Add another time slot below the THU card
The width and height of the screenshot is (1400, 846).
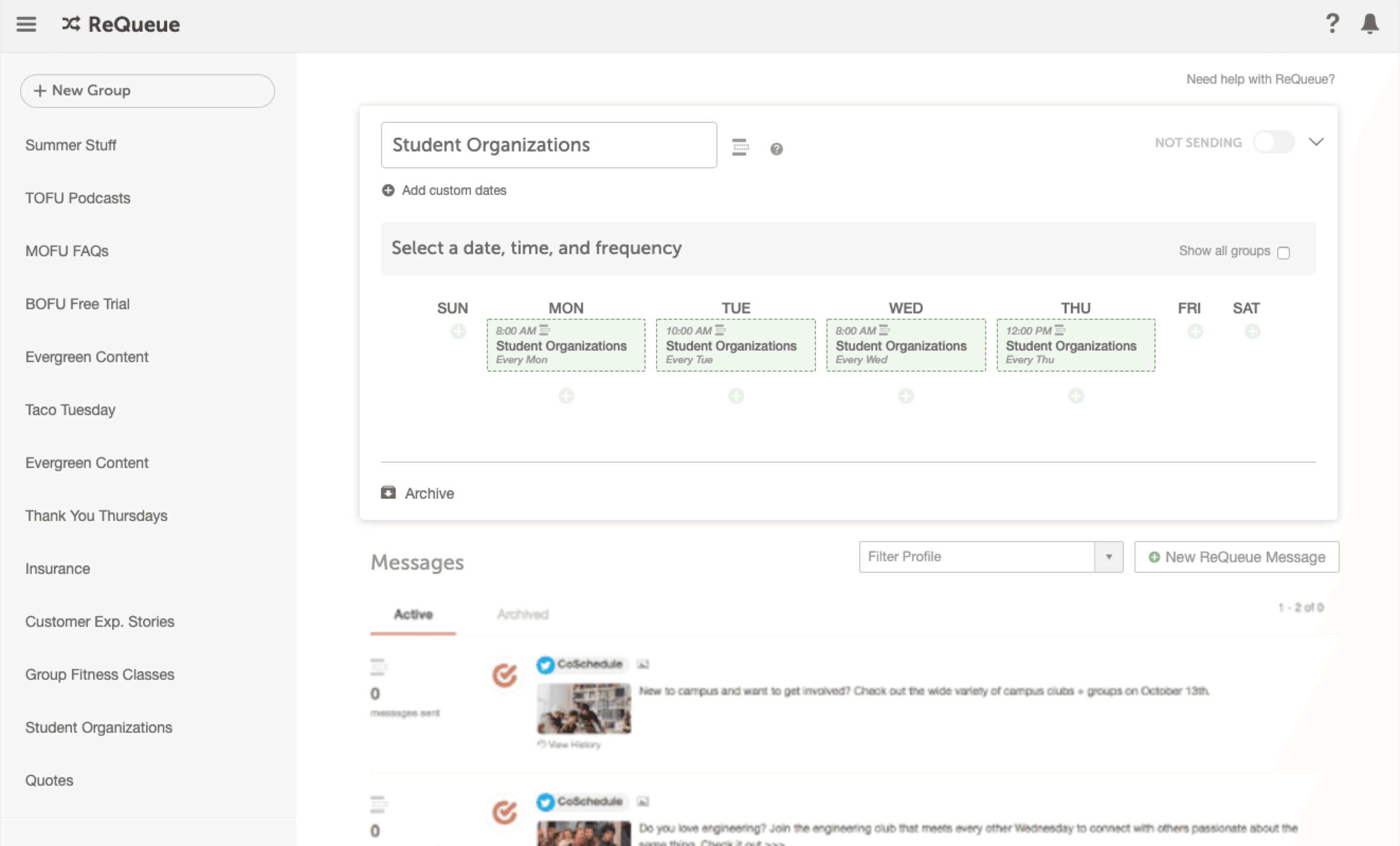point(1076,395)
